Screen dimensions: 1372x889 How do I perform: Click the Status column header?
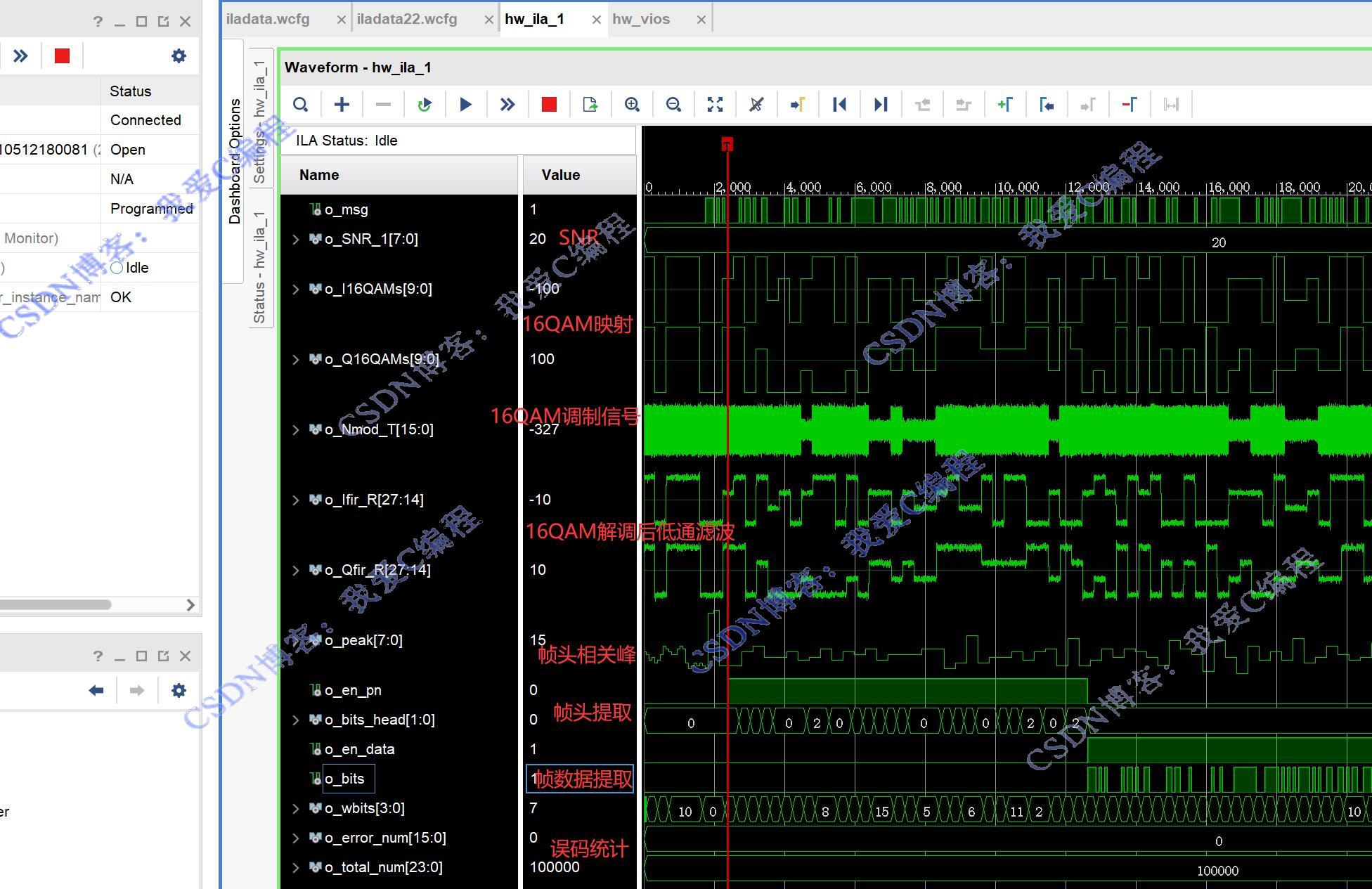(x=150, y=91)
